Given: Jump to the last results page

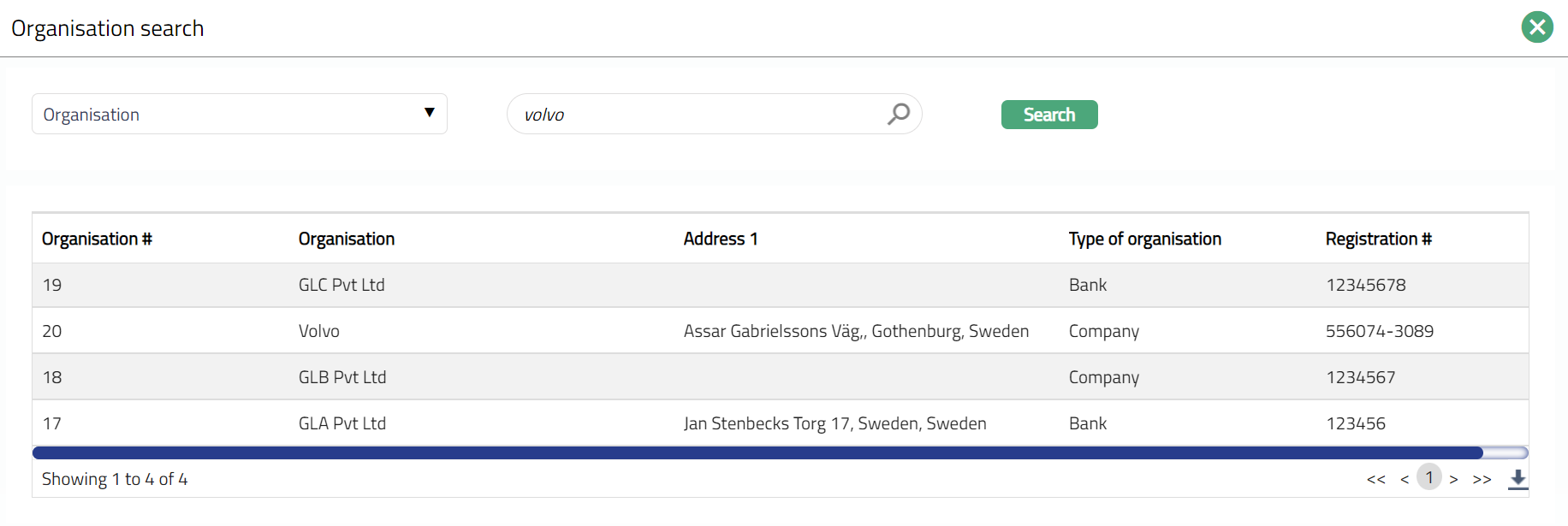Looking at the screenshot, I should (x=1482, y=480).
